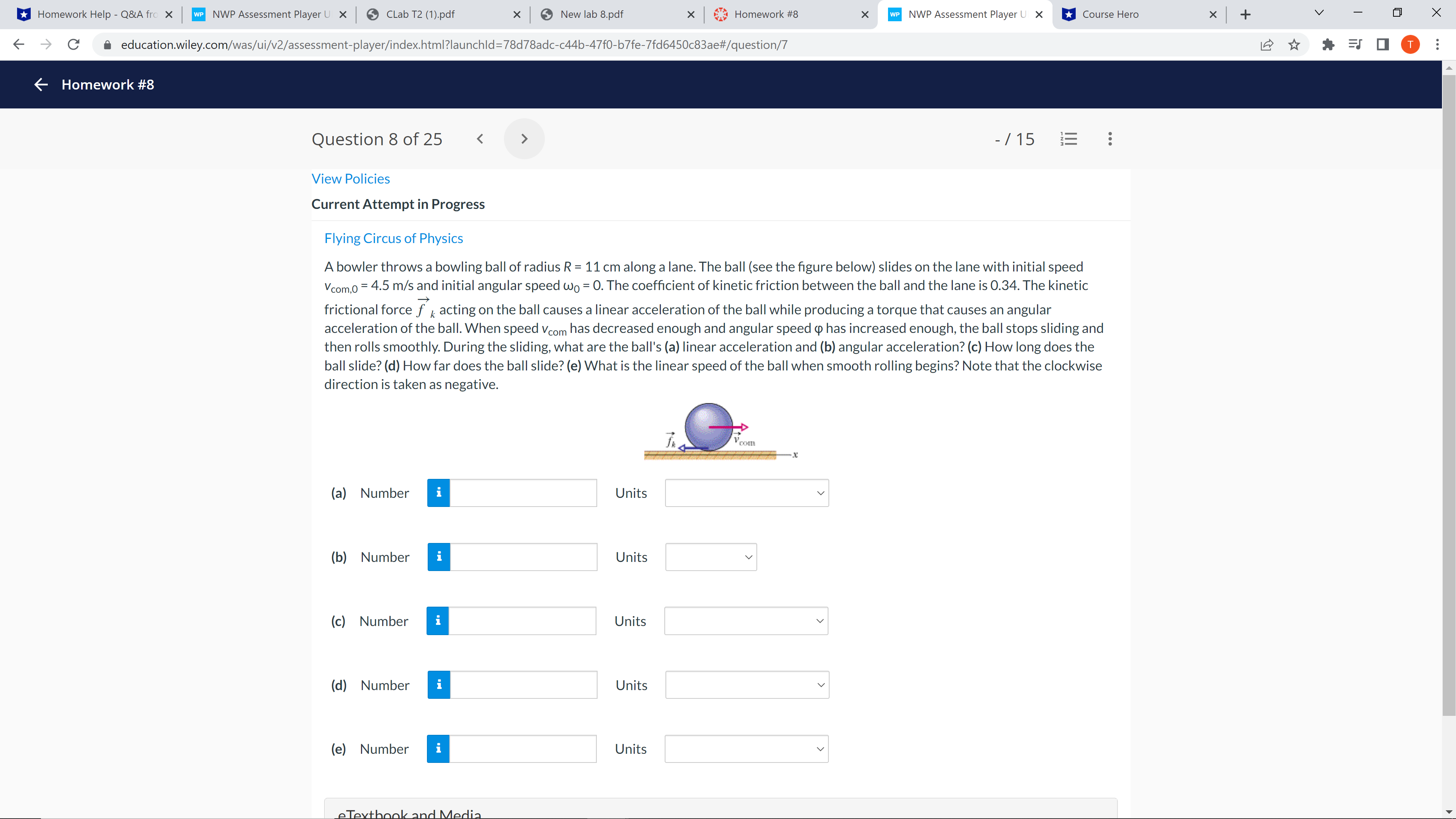The image size is (1456, 819).
Task: Open the View Policies link
Action: click(x=350, y=179)
